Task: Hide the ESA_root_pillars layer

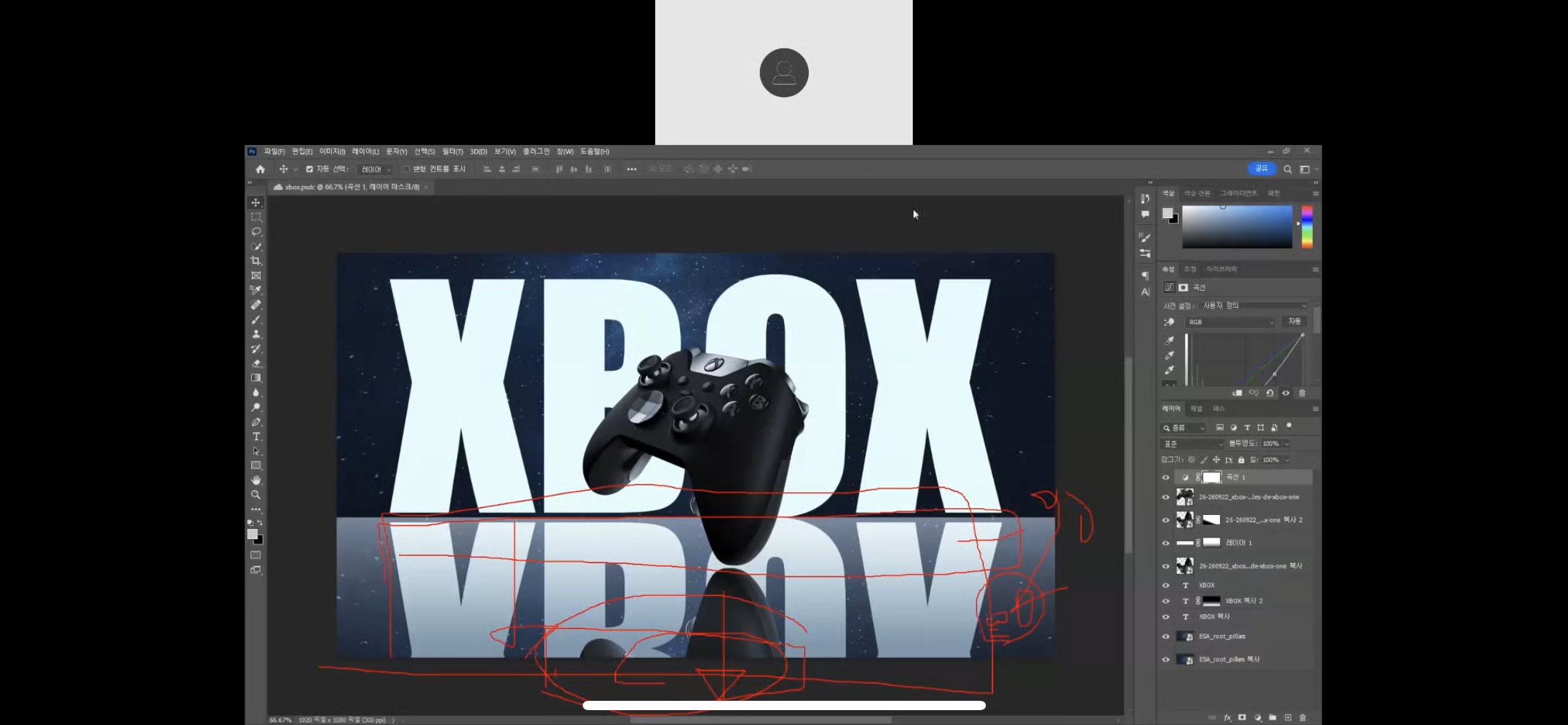Action: click(1165, 637)
